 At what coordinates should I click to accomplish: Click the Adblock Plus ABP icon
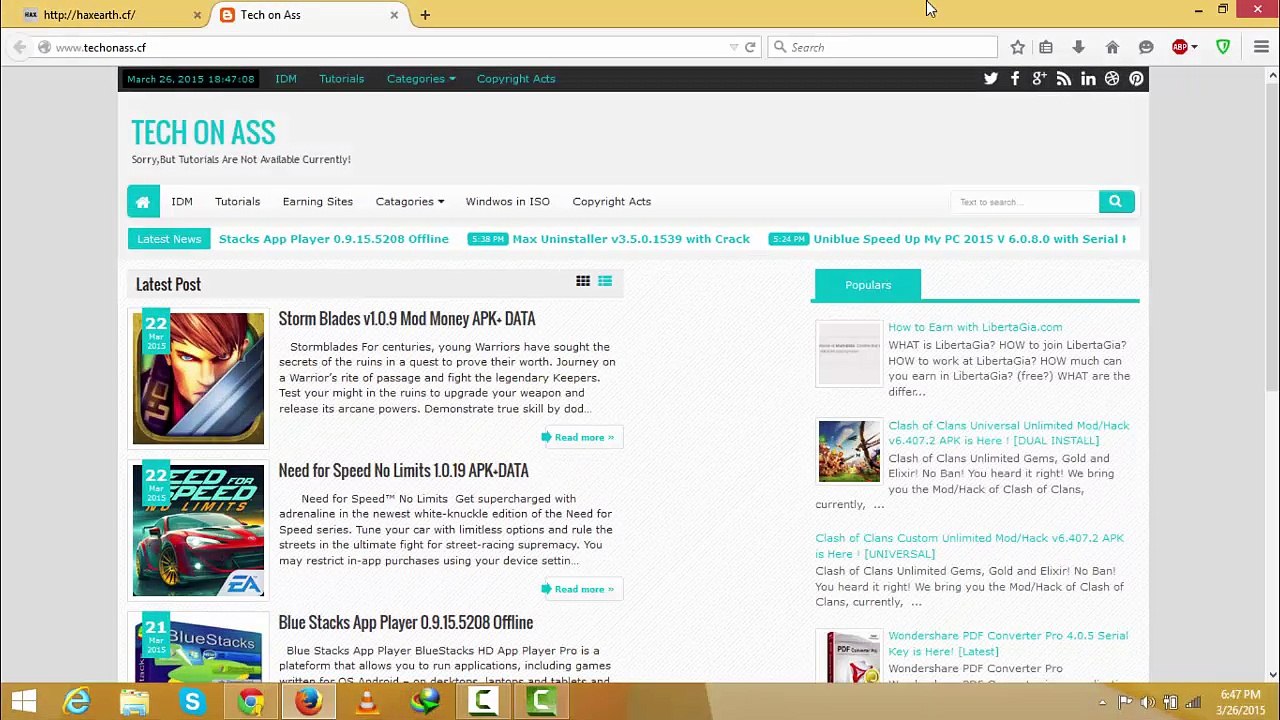[1180, 47]
